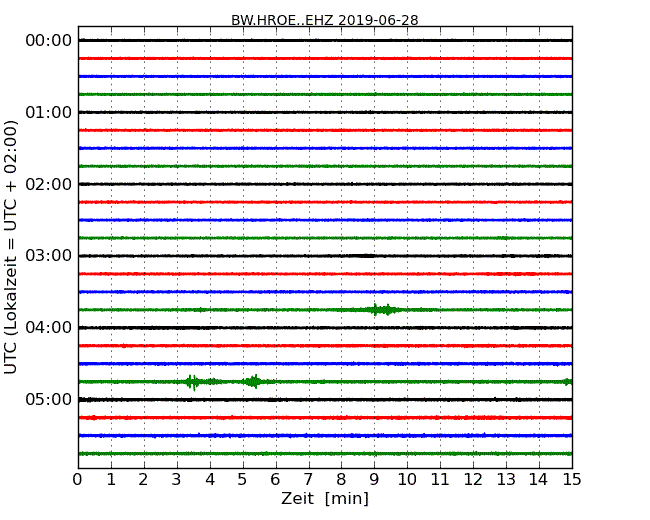This screenshot has width=650, height=520.
Task: Pick the 02:00 y-axis tick label
Action: [49, 184]
